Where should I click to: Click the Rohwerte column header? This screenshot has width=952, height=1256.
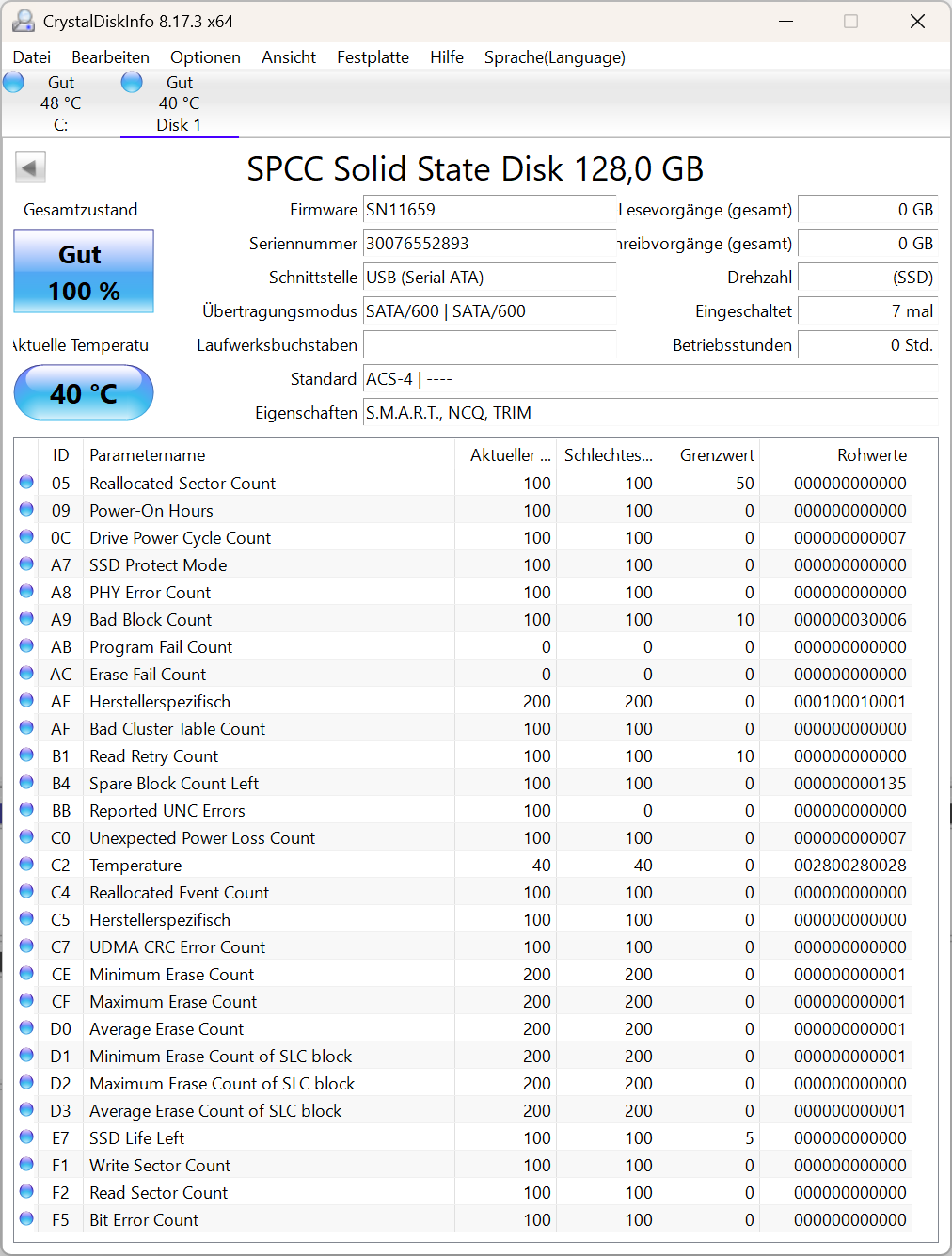pyautogui.click(x=835, y=455)
